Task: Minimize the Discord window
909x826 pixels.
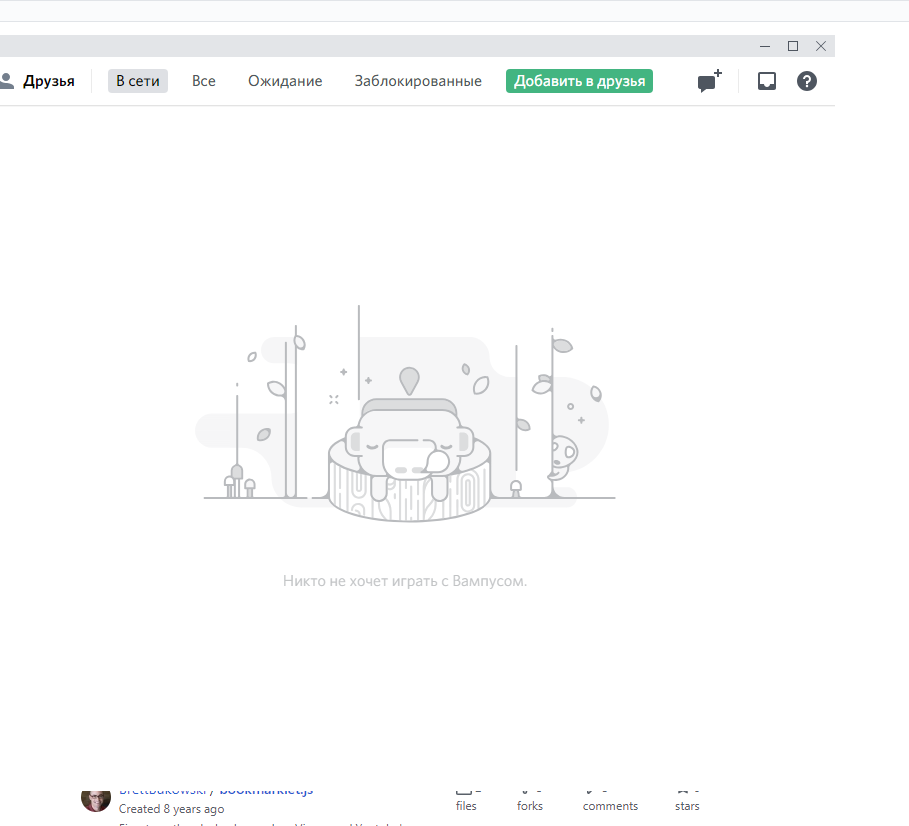Action: [x=765, y=46]
